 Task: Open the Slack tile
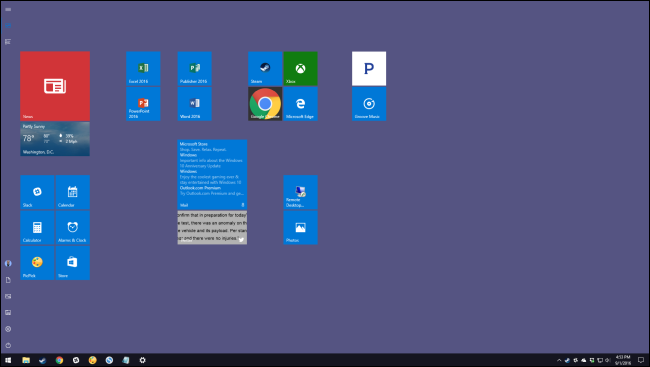(x=37, y=192)
